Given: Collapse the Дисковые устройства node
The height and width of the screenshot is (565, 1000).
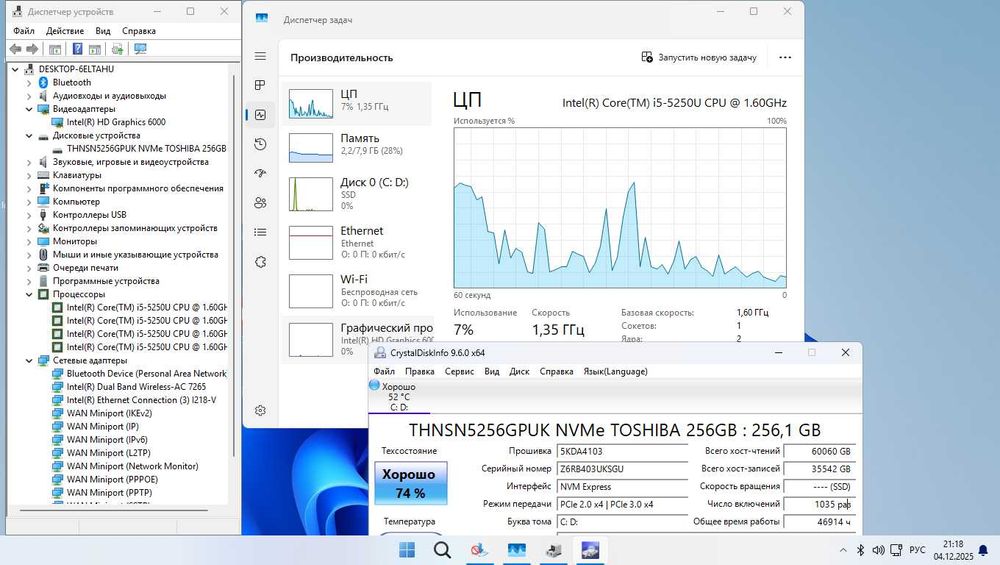Looking at the screenshot, I should coord(29,136).
